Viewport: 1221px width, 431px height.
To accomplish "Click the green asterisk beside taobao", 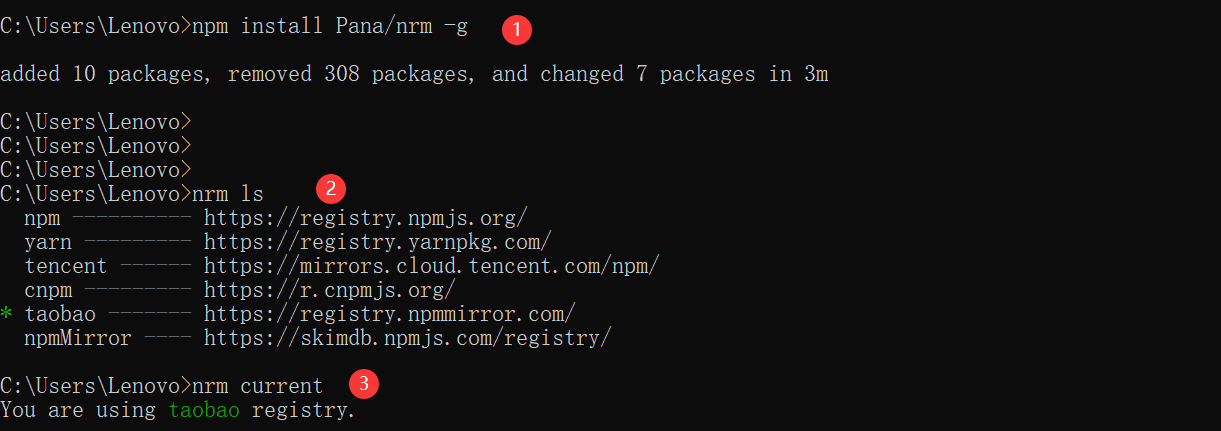I will (6, 315).
